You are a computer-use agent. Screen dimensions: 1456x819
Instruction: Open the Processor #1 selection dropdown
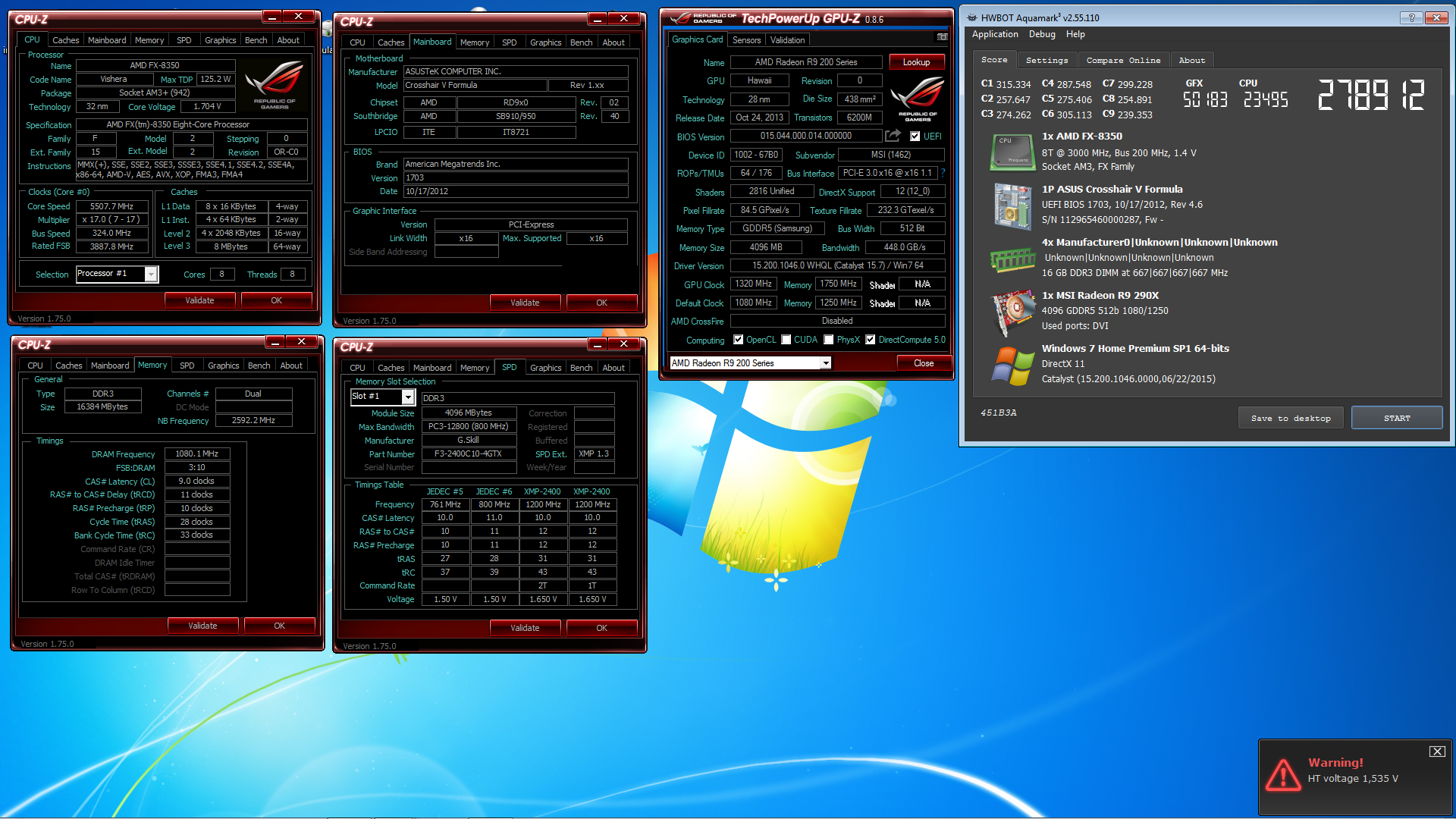pyautogui.click(x=151, y=275)
